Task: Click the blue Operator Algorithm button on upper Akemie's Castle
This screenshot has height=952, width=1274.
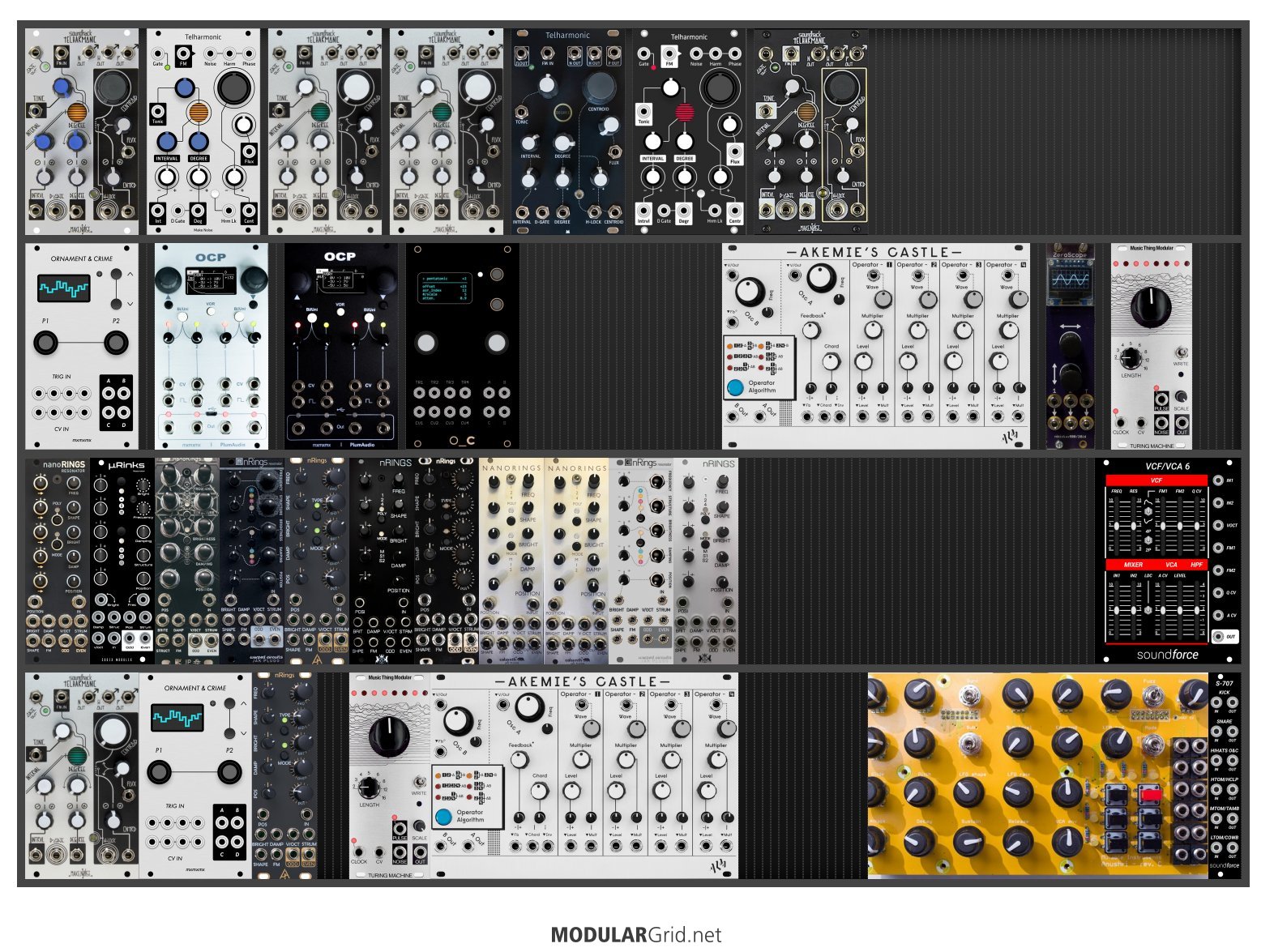Action: (736, 387)
